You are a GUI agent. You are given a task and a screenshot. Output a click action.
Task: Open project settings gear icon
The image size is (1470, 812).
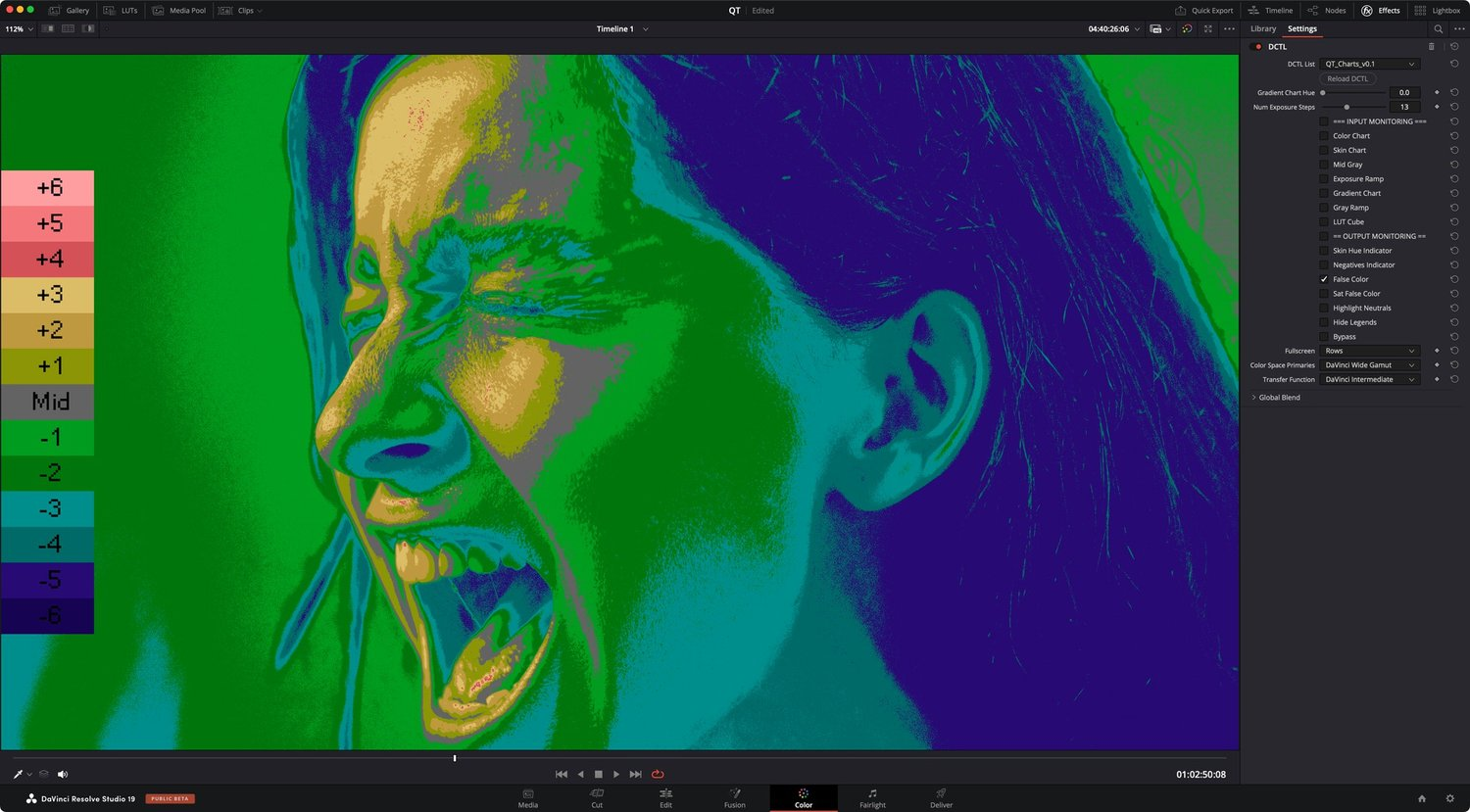[x=1450, y=799]
